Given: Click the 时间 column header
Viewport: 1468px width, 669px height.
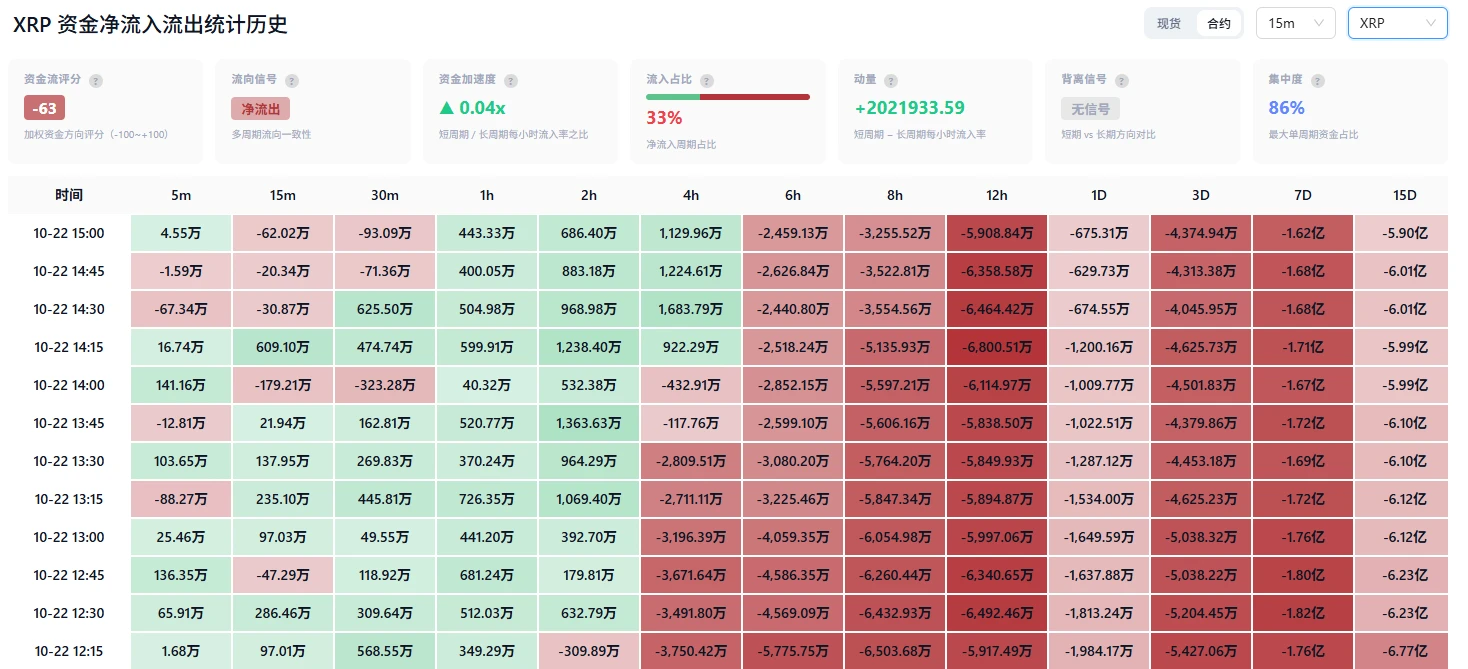Looking at the screenshot, I should 69,195.
